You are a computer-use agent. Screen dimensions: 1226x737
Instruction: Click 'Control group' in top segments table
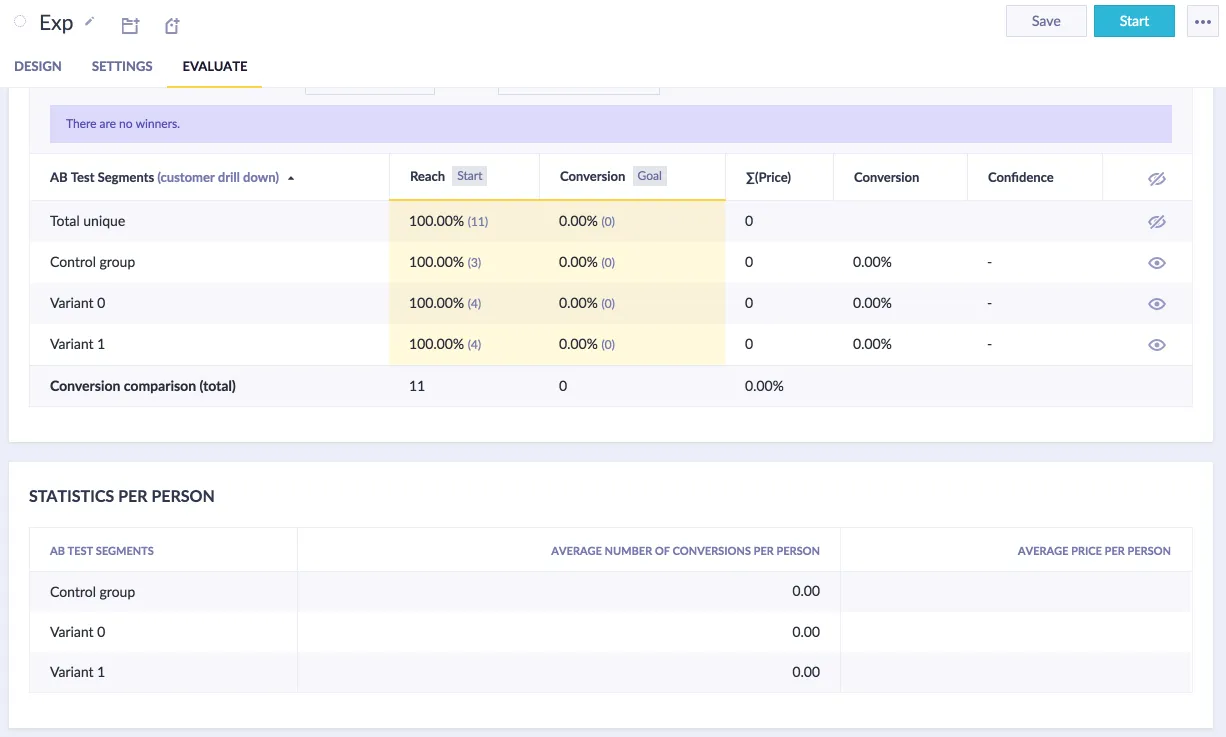click(92, 262)
